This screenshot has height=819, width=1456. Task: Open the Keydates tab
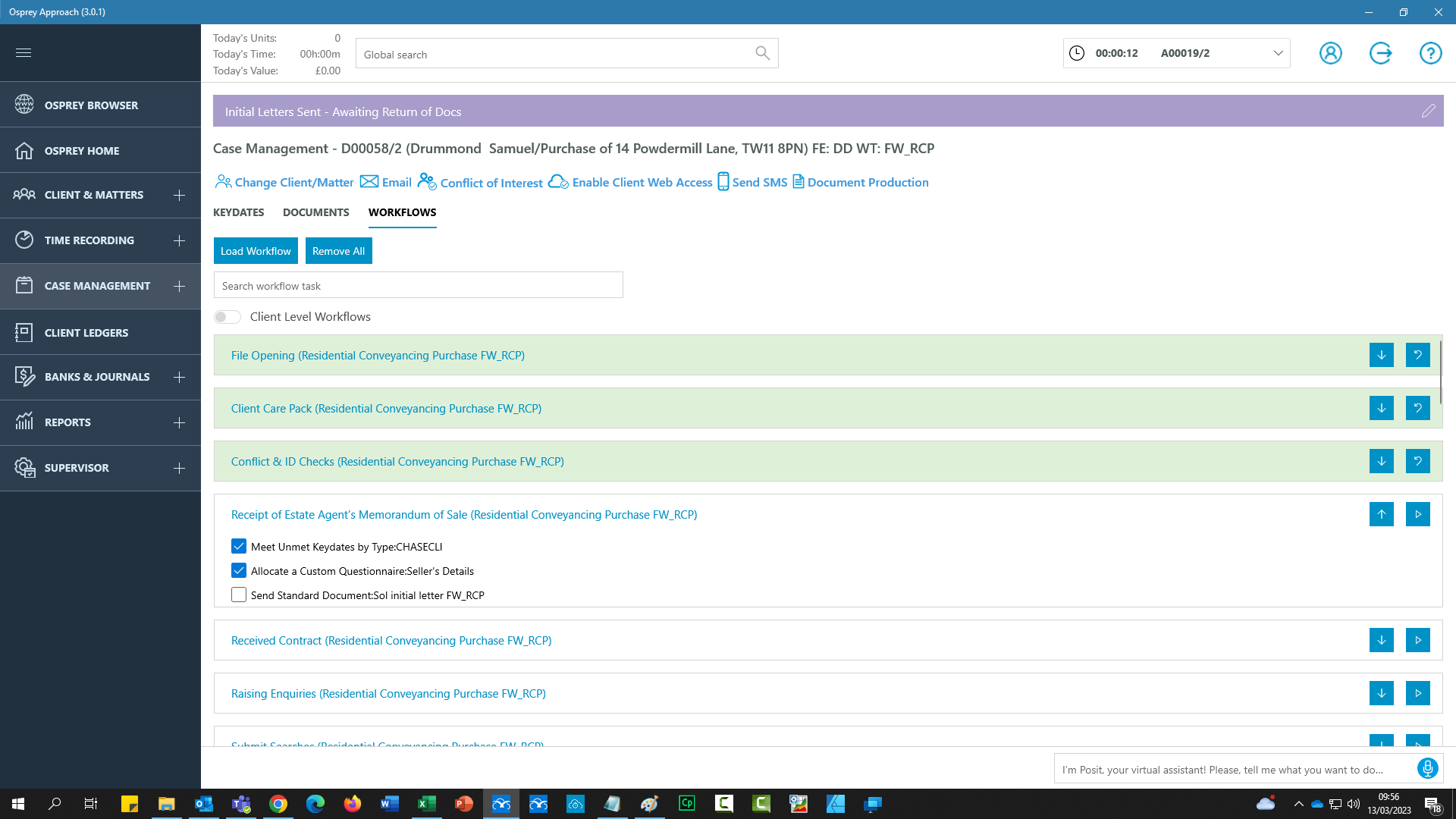[x=238, y=212]
